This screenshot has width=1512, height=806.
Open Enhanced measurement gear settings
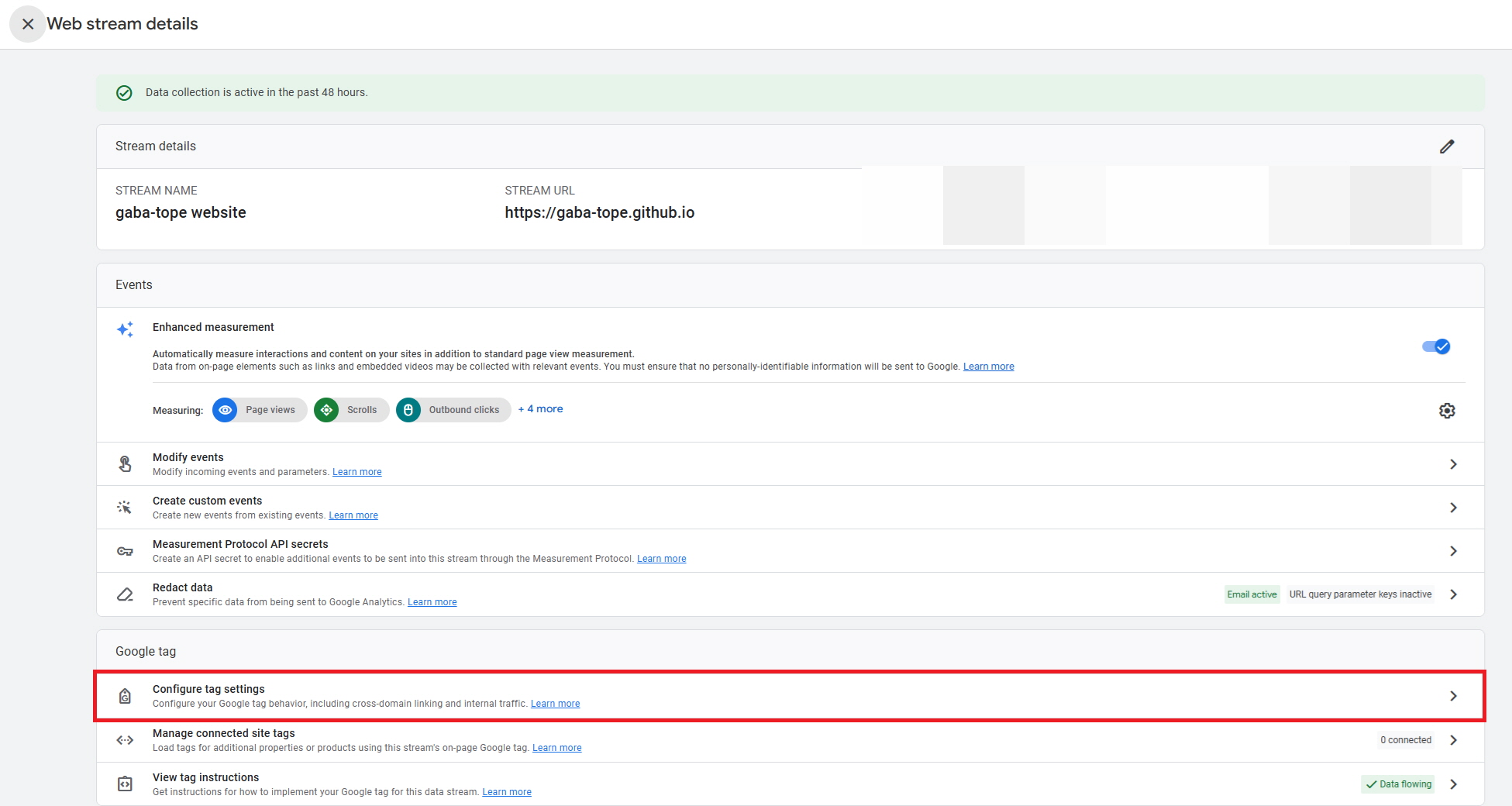(x=1447, y=411)
